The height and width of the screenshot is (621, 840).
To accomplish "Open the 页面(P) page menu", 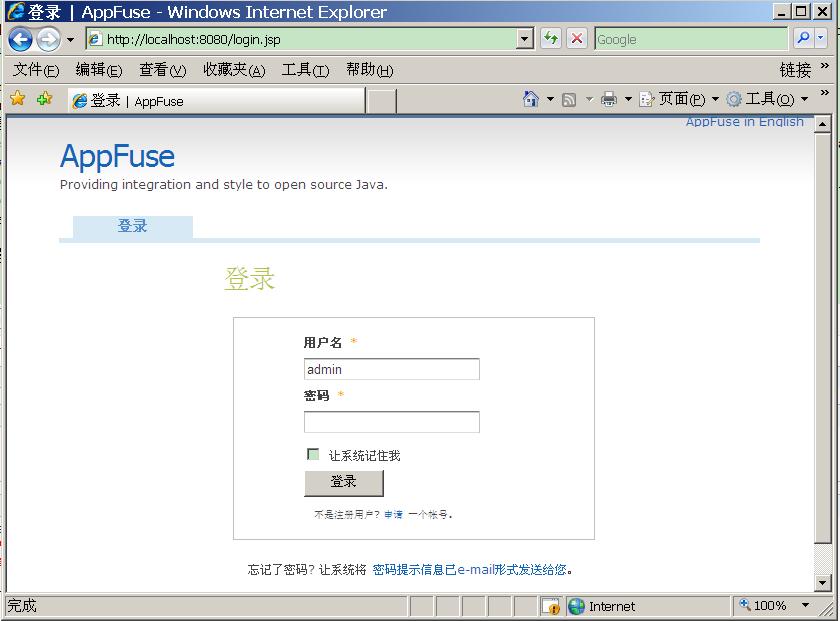I will click(x=679, y=99).
